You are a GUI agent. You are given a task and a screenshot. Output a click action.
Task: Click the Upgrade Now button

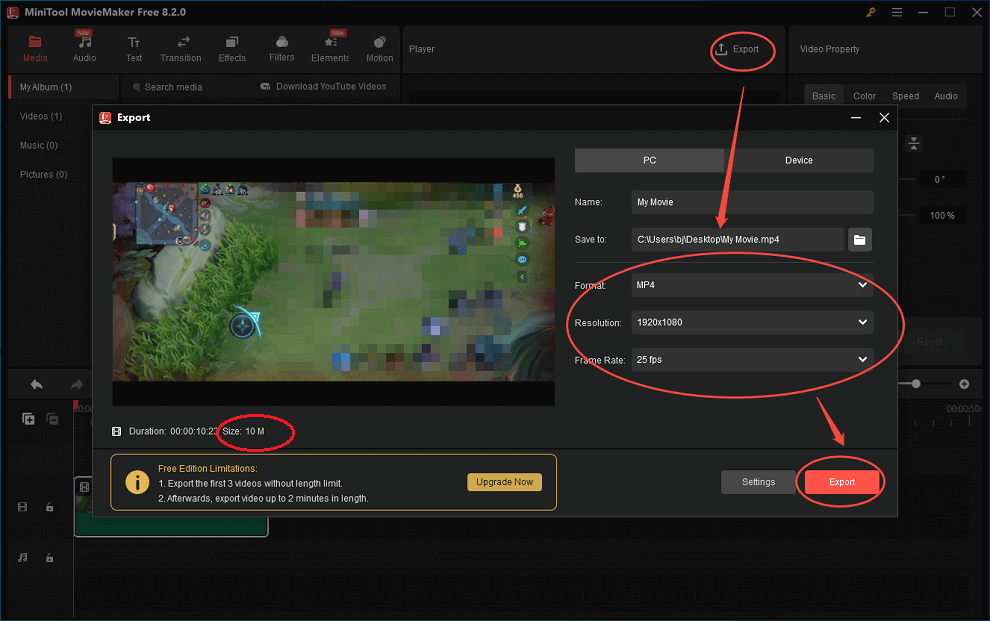[x=504, y=482]
